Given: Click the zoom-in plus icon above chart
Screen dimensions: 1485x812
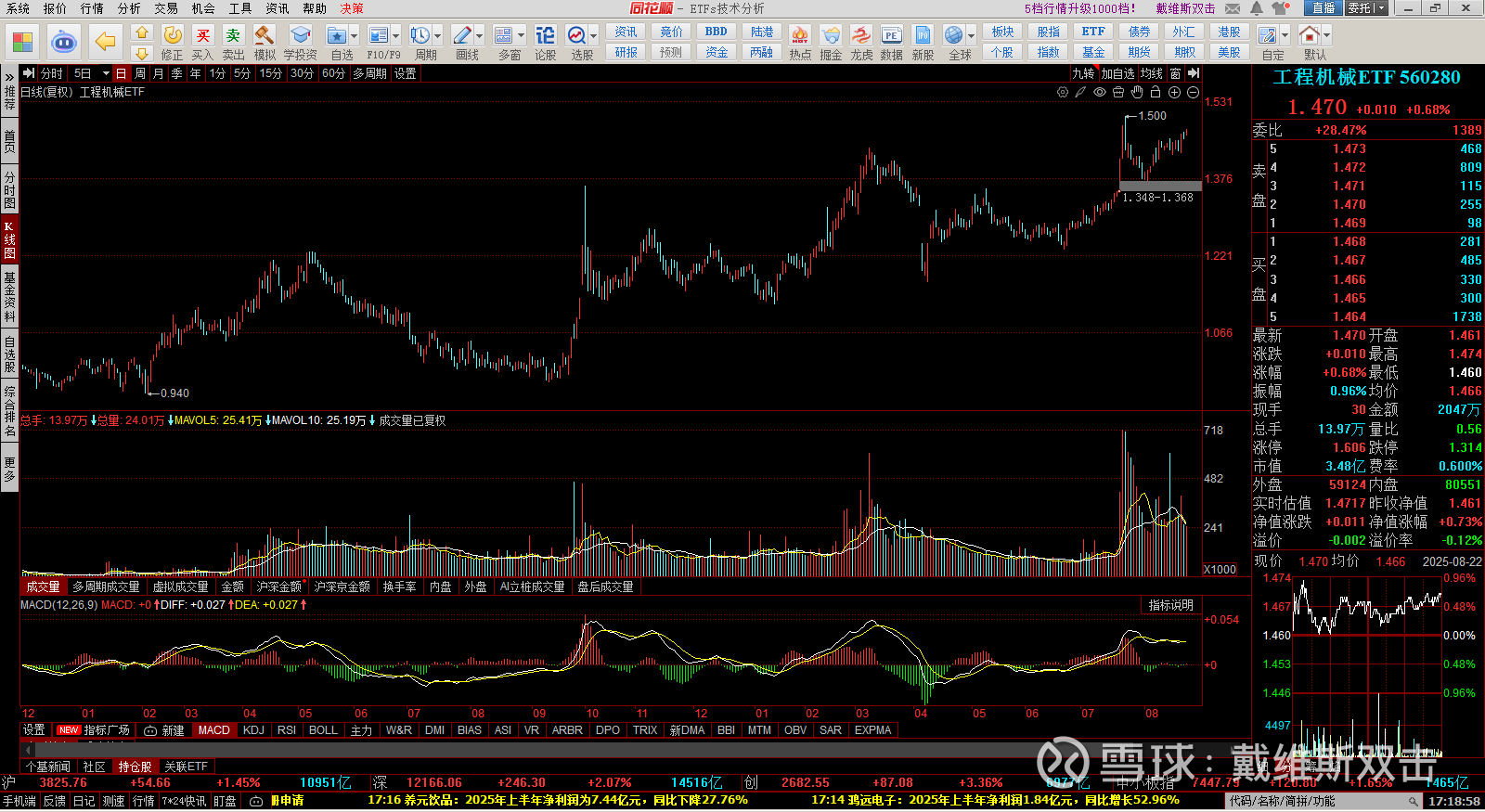Looking at the screenshot, I should point(1174,92).
